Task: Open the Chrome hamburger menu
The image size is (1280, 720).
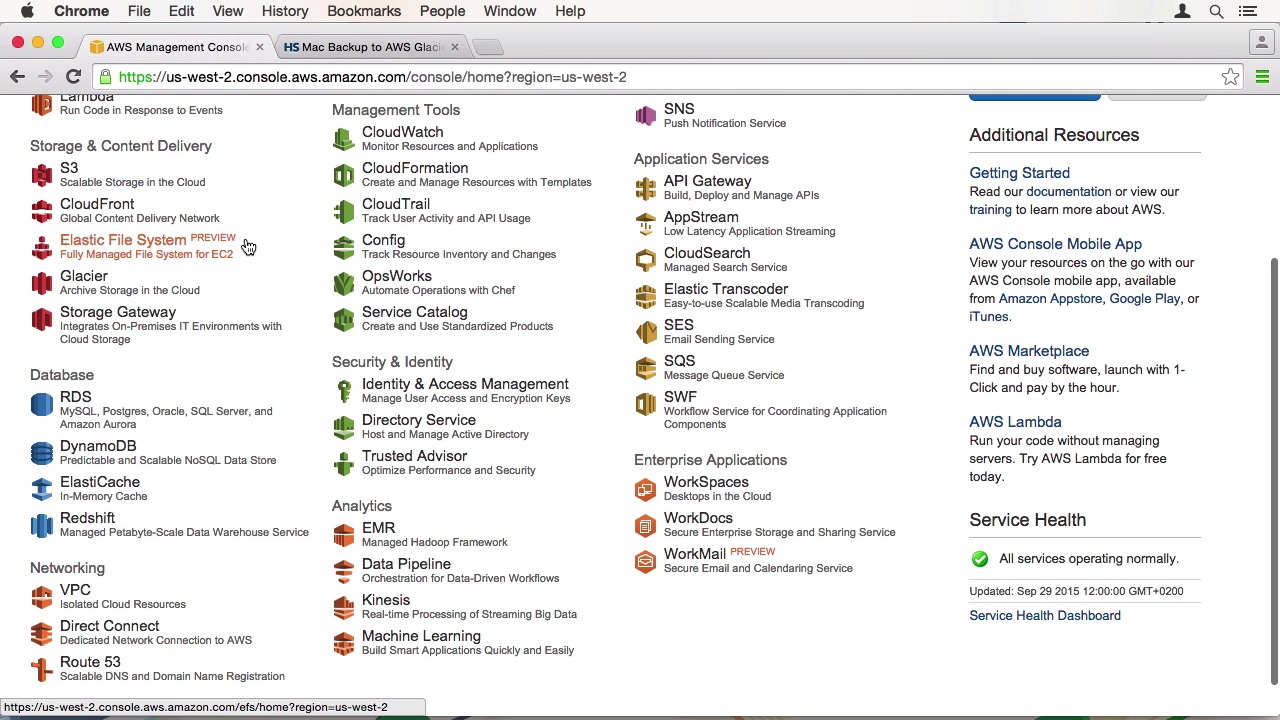Action: [x=1262, y=77]
